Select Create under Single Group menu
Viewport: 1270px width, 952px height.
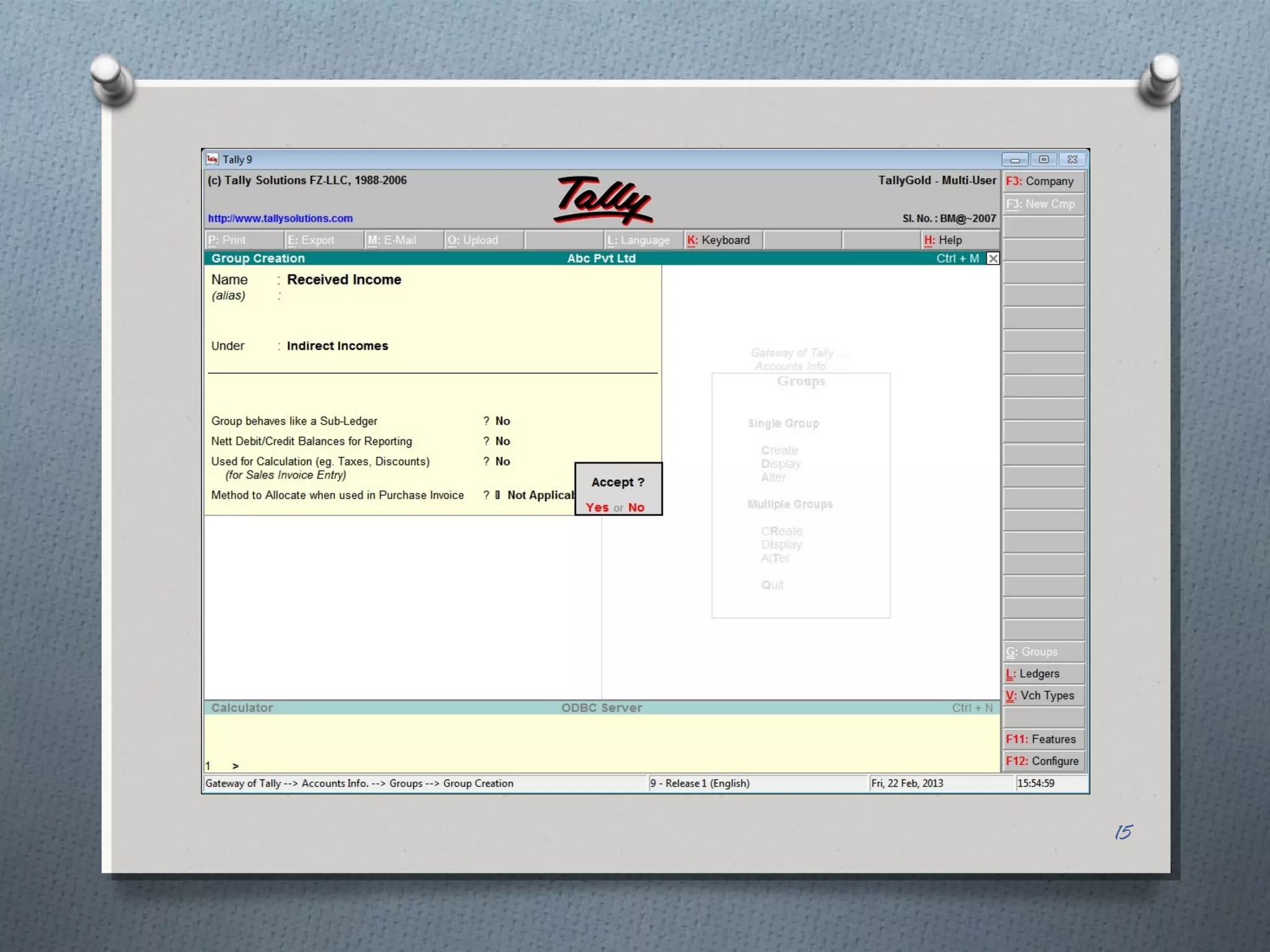[x=779, y=451]
